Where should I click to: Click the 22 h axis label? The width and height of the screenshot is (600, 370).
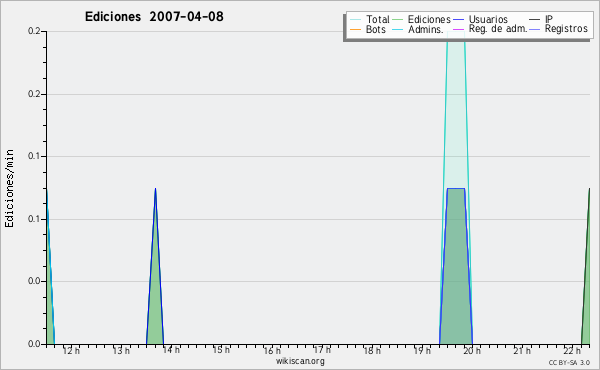(x=572, y=350)
